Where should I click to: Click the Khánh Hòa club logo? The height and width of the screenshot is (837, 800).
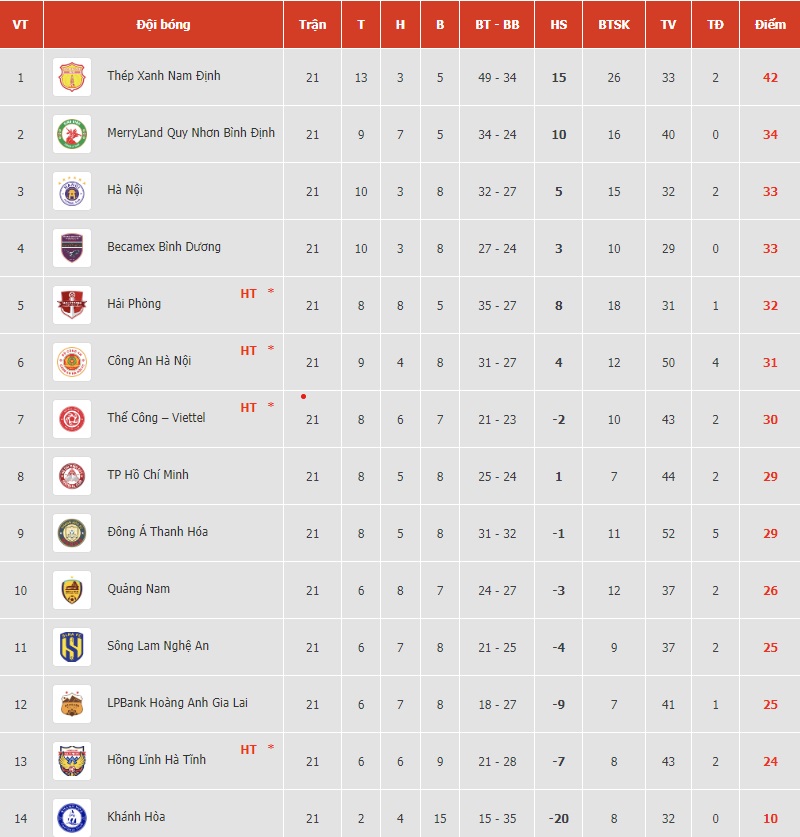coord(72,818)
